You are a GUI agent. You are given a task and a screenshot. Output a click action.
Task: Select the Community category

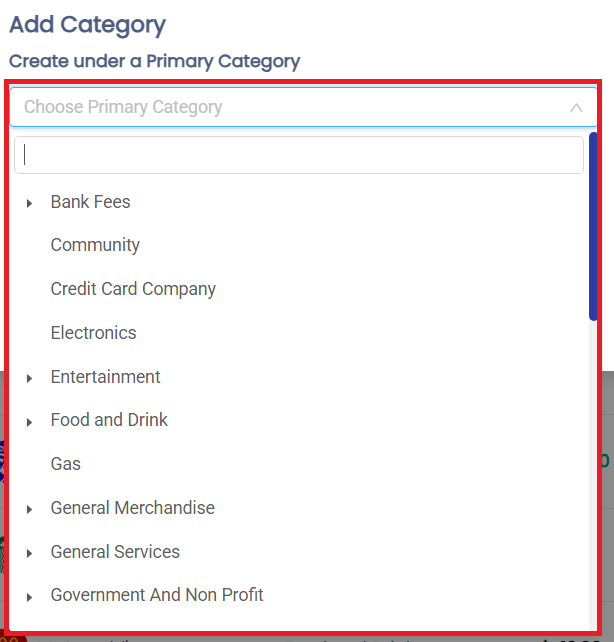point(95,245)
